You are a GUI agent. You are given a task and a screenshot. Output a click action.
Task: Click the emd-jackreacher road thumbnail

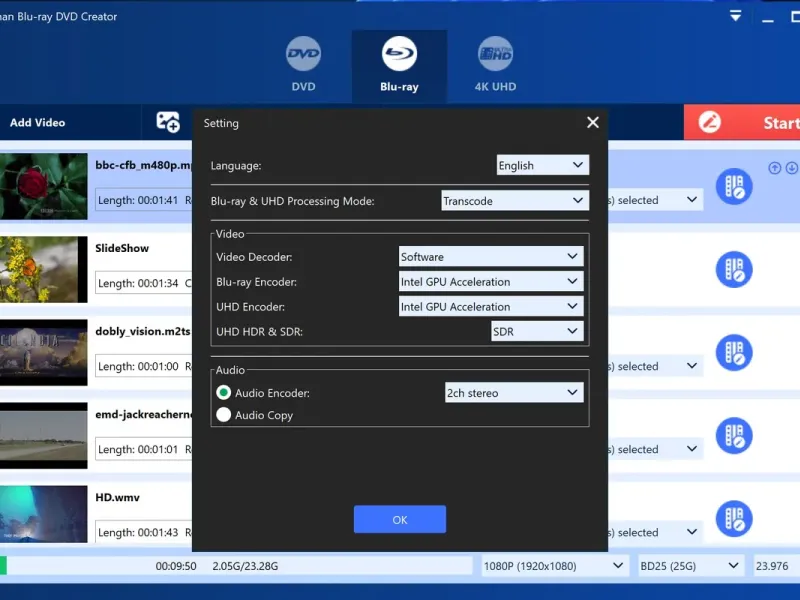click(x=43, y=436)
